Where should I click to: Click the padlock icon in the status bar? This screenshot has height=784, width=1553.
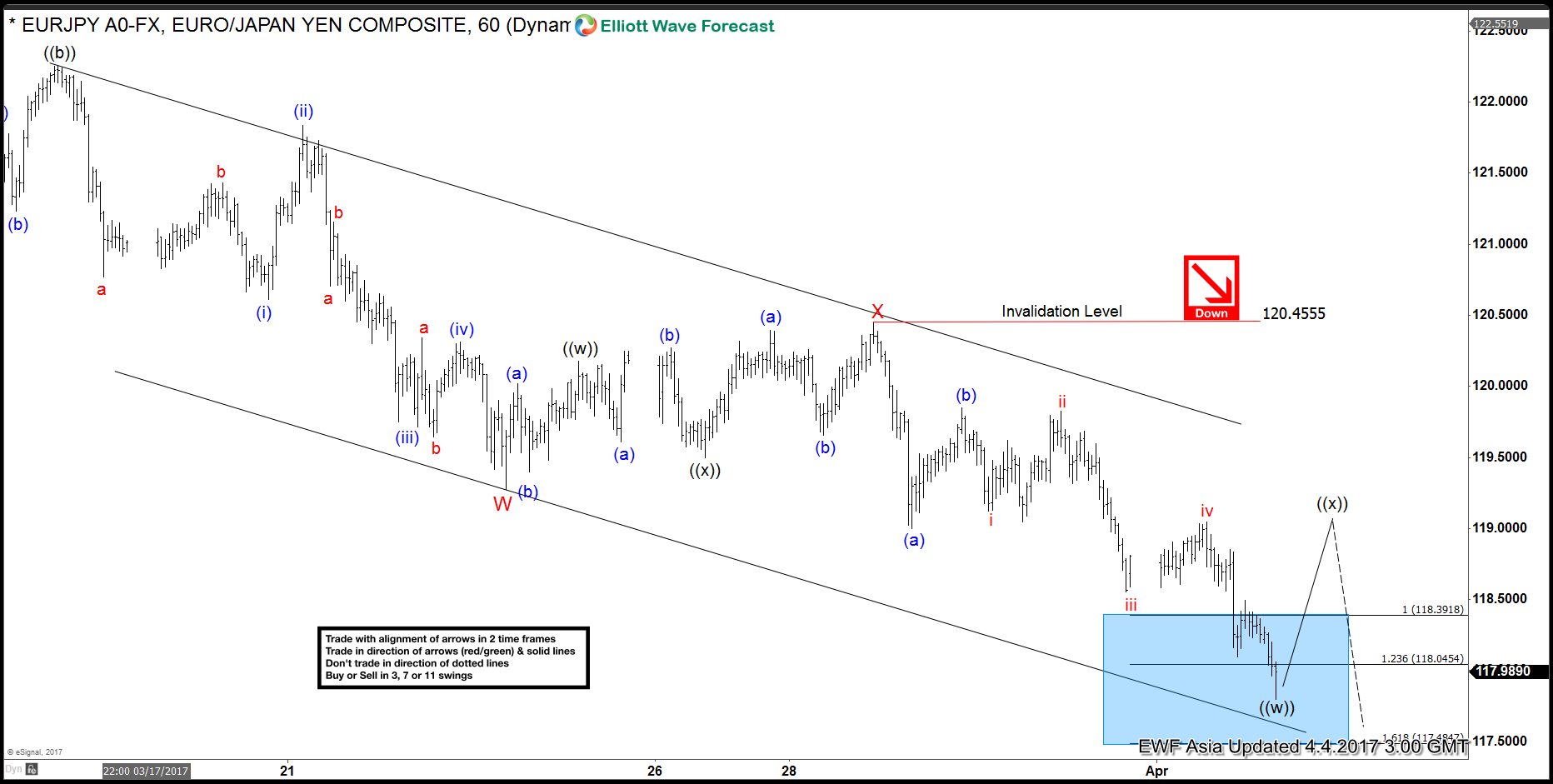(x=32, y=769)
